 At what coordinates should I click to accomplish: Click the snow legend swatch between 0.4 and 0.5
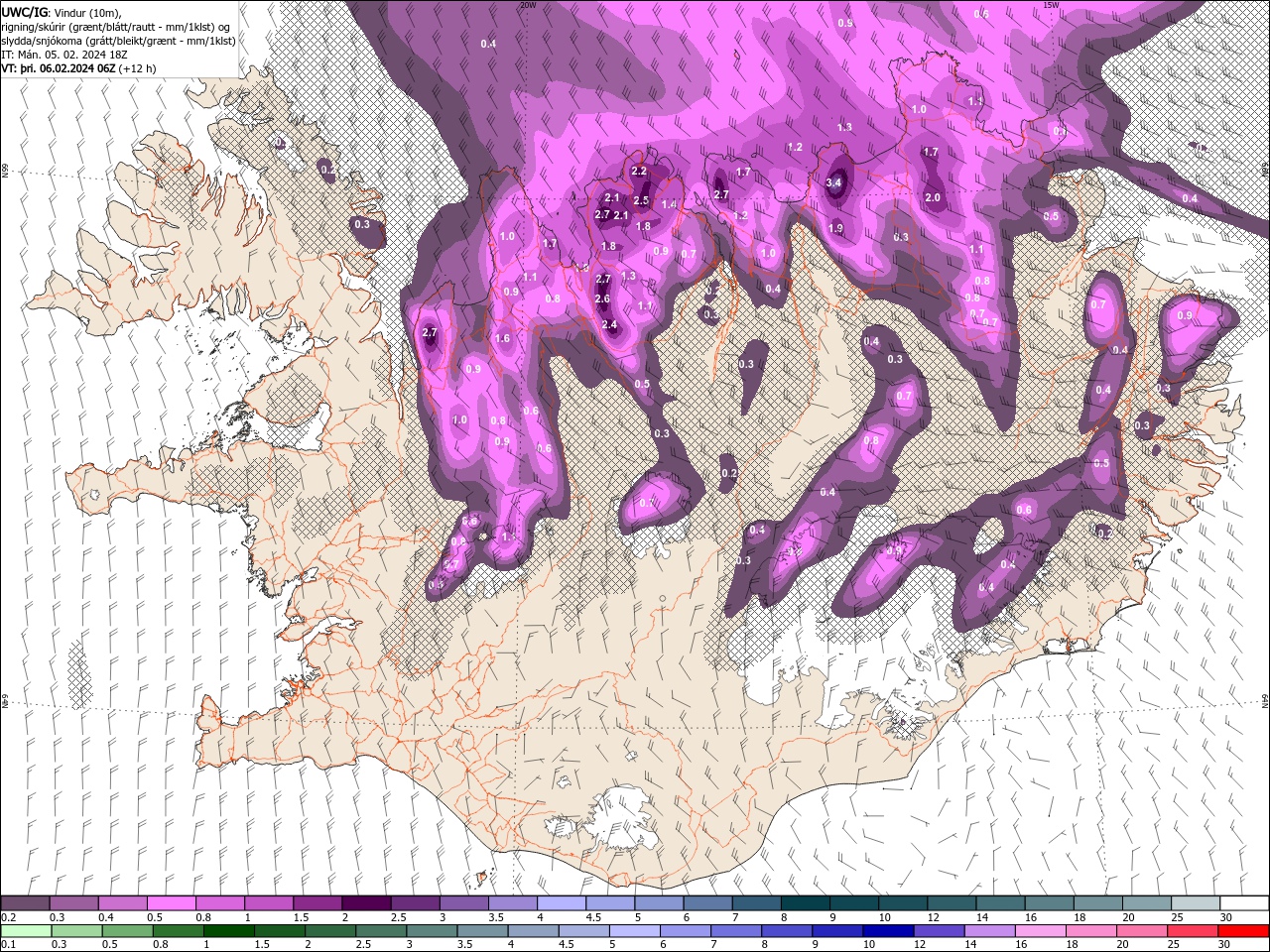click(122, 903)
